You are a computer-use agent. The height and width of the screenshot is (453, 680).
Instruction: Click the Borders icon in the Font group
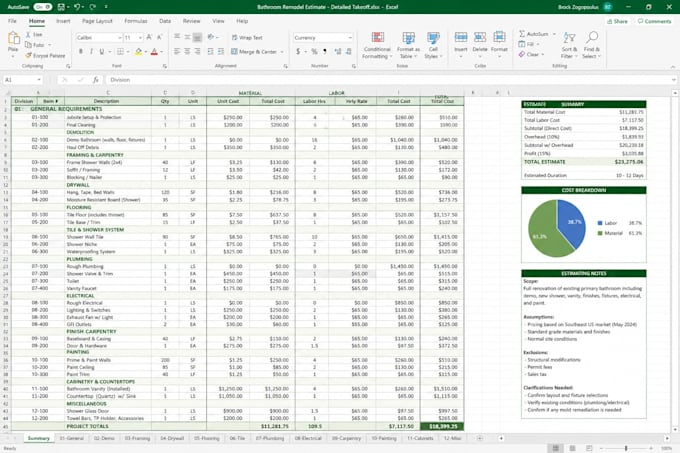click(121, 52)
